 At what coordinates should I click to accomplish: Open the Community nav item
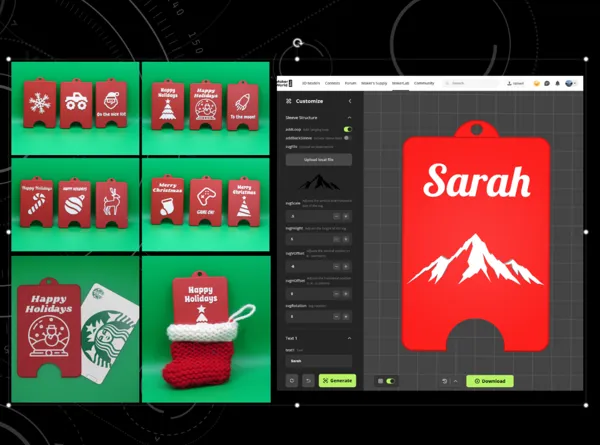(x=424, y=83)
